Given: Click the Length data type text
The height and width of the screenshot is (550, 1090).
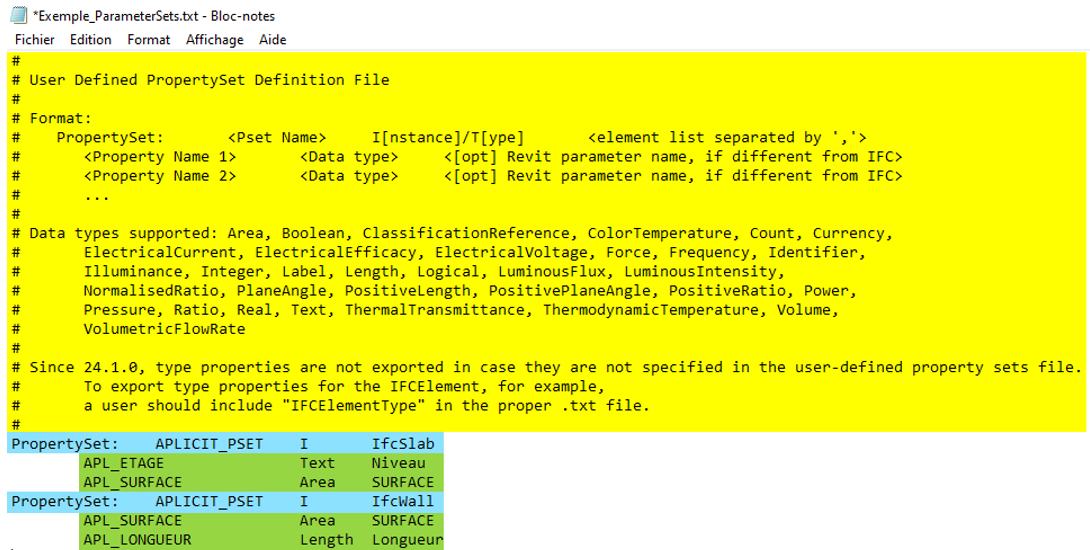Looking at the screenshot, I should click(x=326, y=540).
